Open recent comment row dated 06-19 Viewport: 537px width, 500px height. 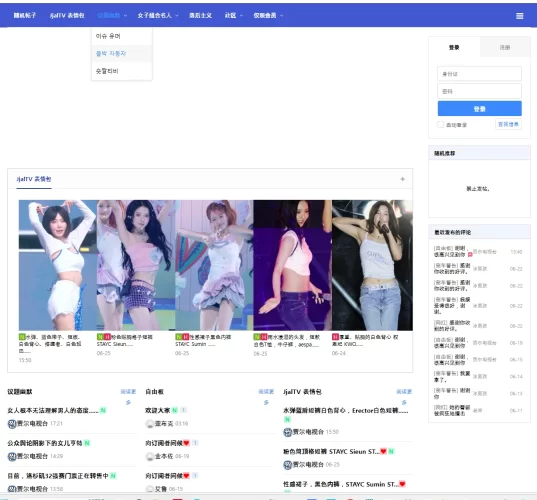click(478, 342)
